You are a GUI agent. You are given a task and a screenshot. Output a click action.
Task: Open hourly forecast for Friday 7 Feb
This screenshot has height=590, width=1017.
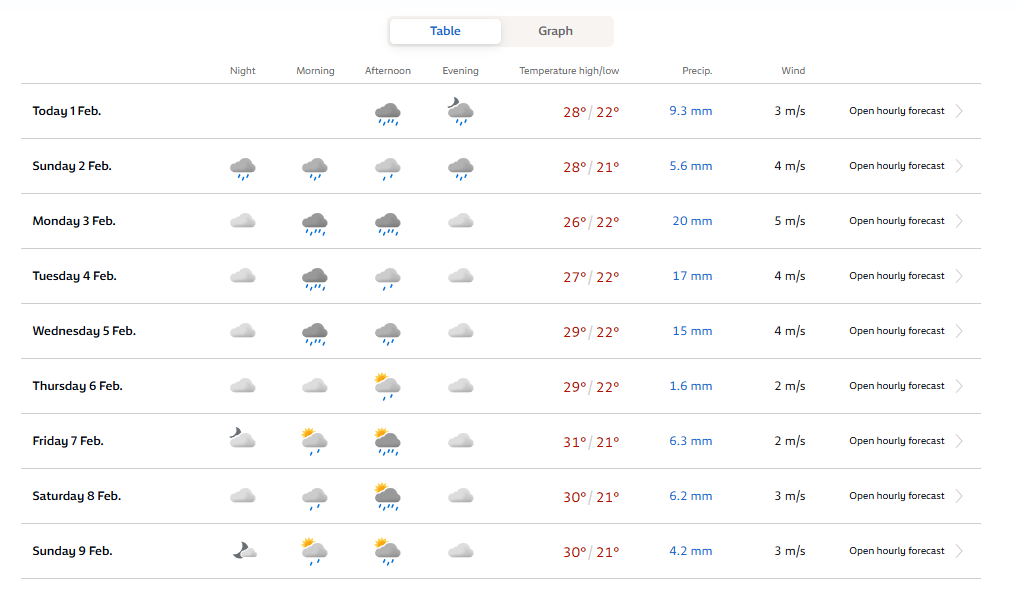[896, 441]
